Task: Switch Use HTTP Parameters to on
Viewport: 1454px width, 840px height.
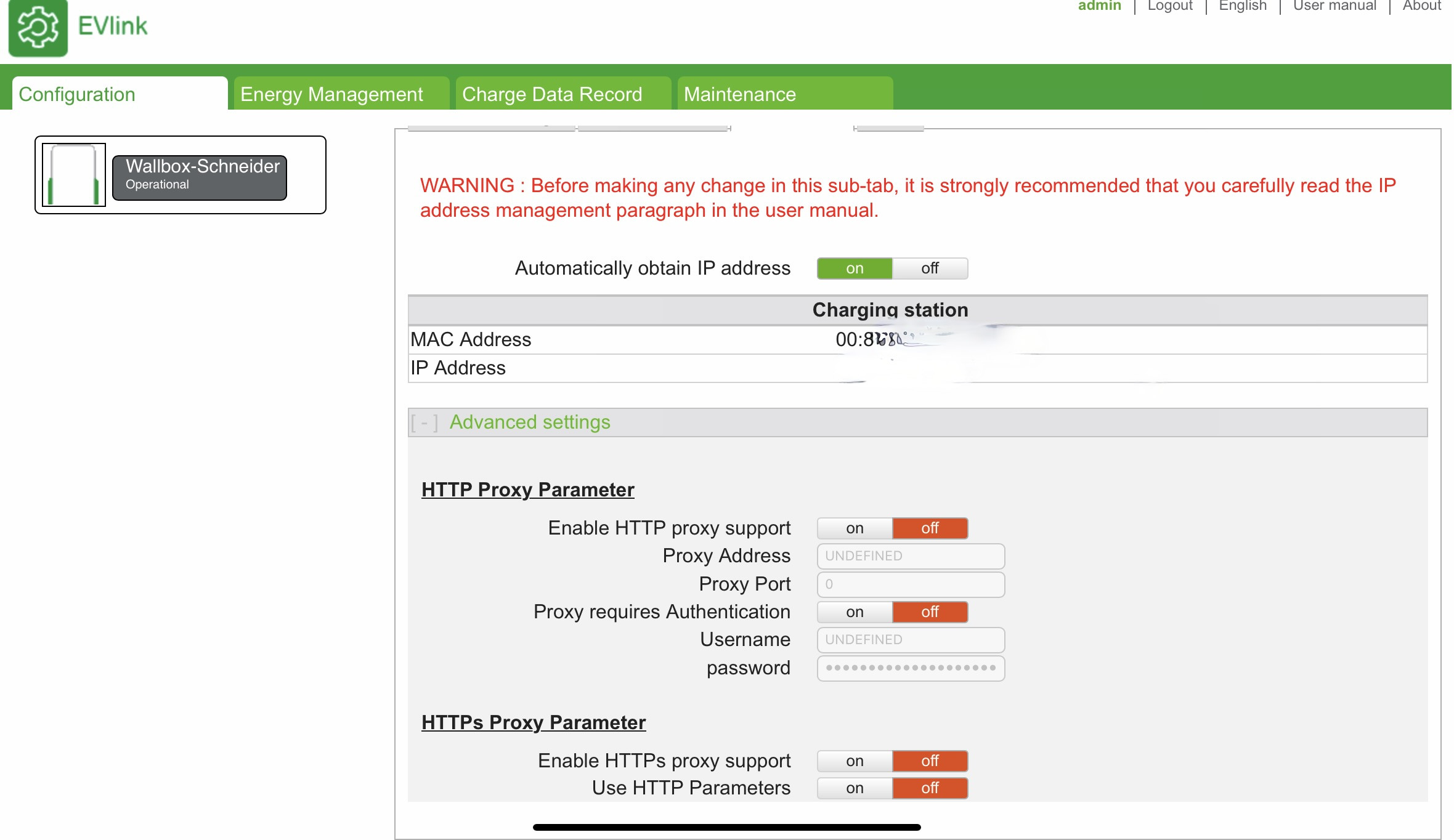Action: [855, 788]
